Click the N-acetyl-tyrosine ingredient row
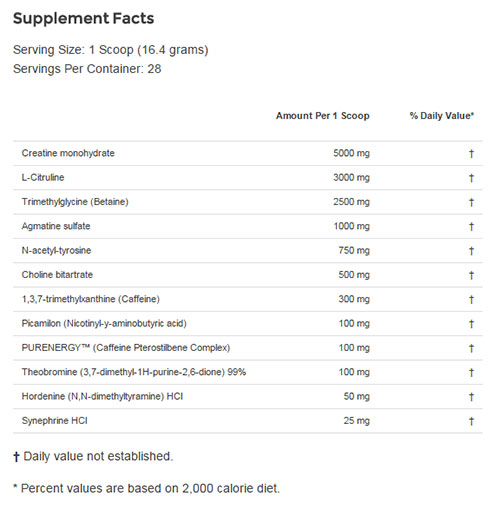The height and width of the screenshot is (509, 500). pyautogui.click(x=248, y=251)
